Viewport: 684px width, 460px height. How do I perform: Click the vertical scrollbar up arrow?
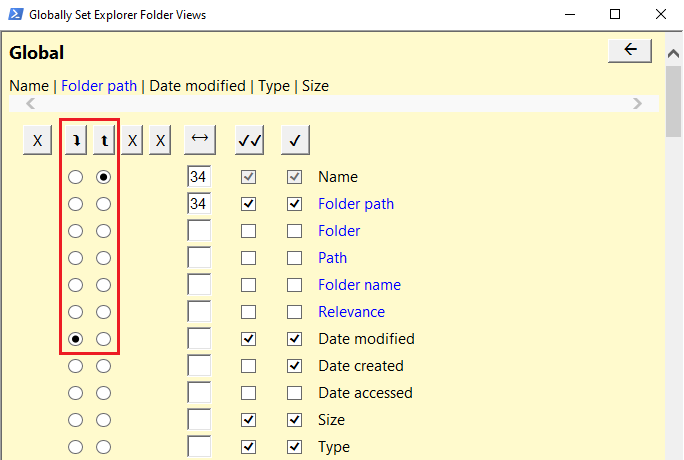(x=674, y=54)
